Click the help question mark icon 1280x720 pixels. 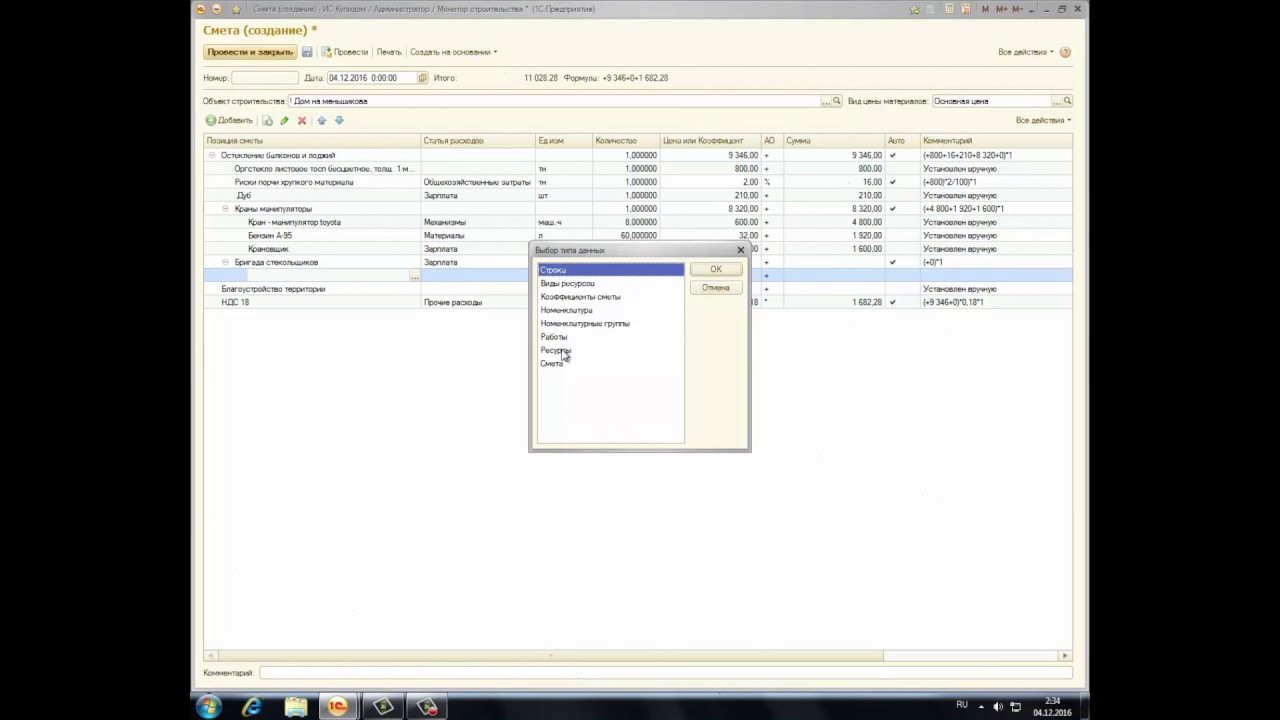point(1065,52)
